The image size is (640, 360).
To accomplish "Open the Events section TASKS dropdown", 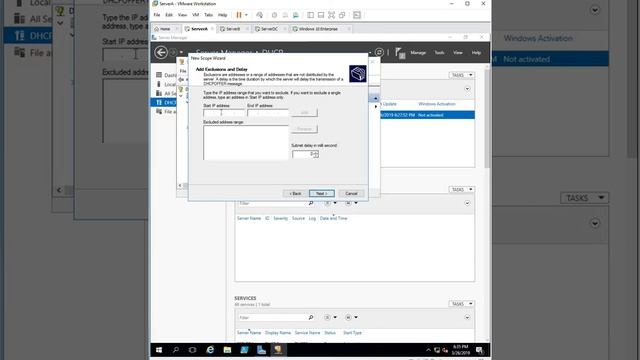I will (x=462, y=189).
